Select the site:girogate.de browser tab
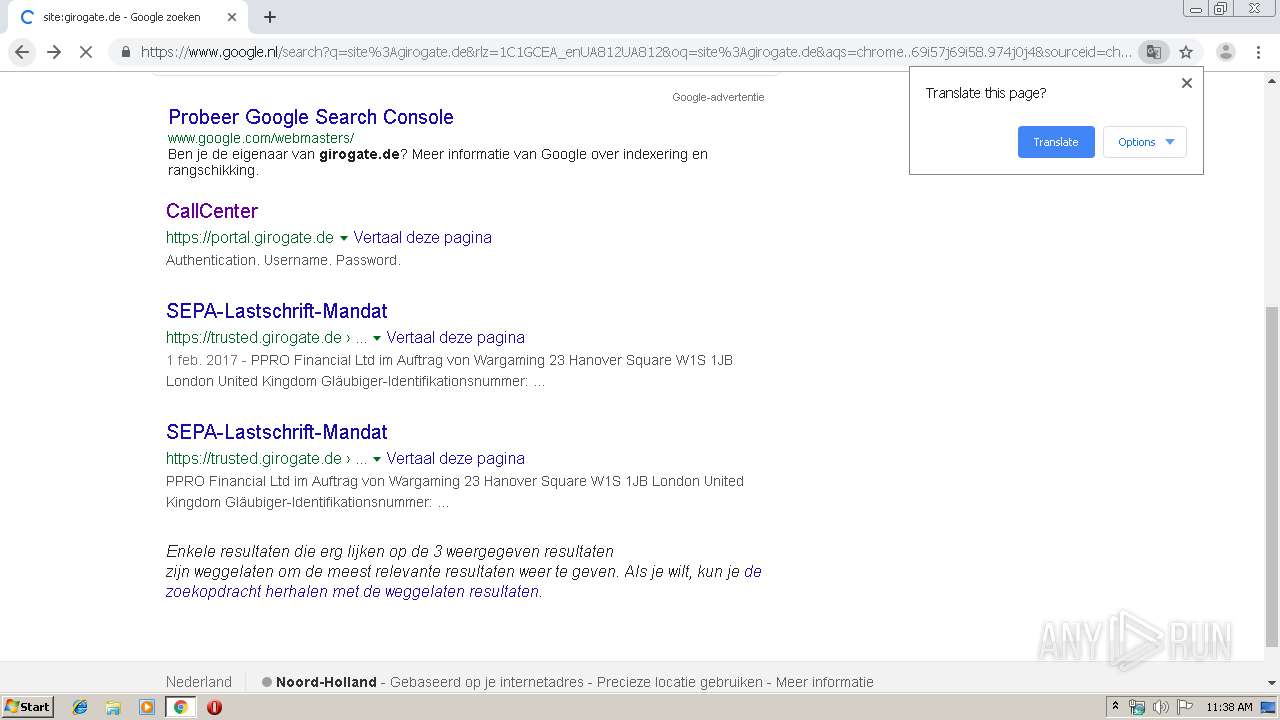This screenshot has height=720, width=1280. coord(122,17)
